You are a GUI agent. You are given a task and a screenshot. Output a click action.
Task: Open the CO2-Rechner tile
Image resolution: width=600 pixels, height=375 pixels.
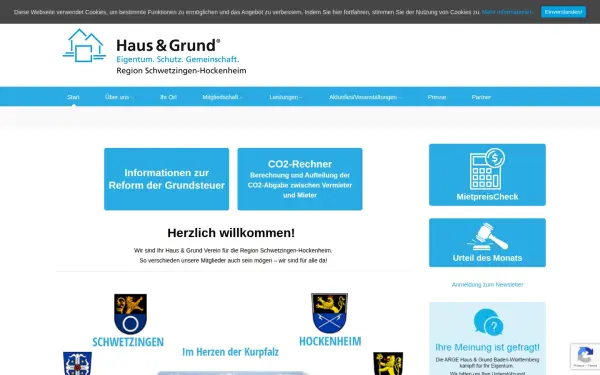[300, 179]
